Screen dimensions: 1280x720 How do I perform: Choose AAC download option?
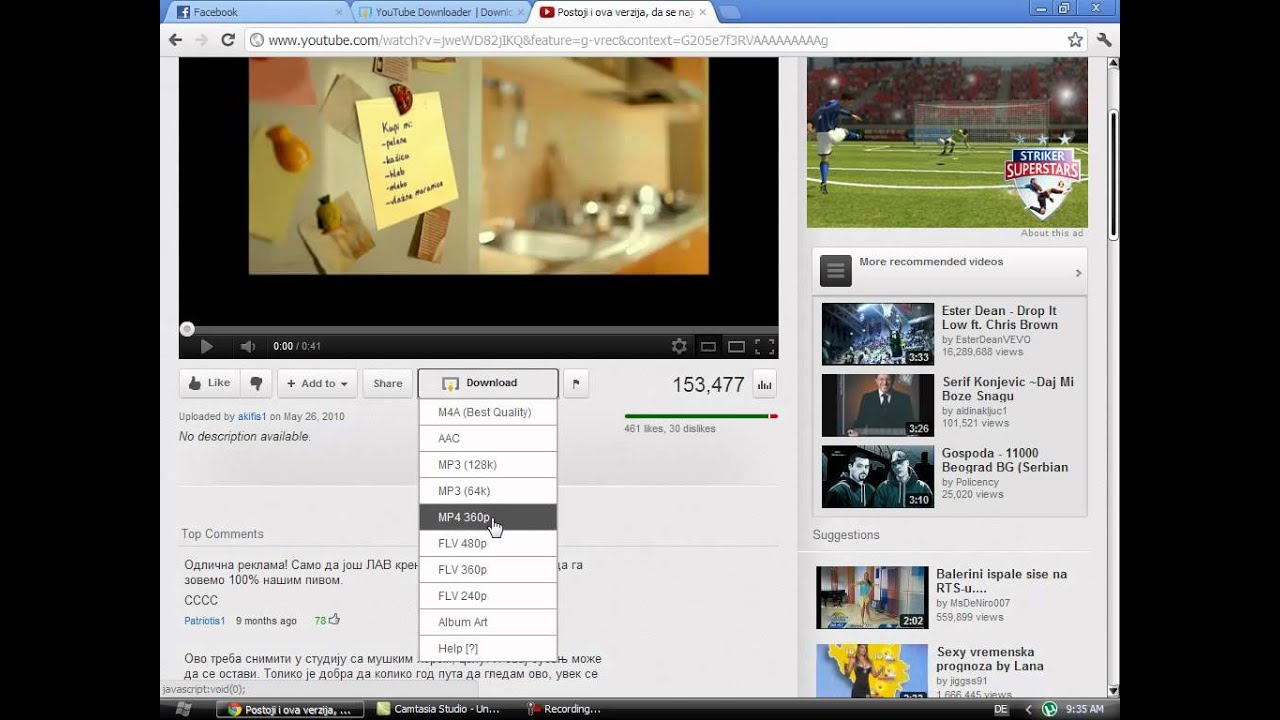(488, 438)
